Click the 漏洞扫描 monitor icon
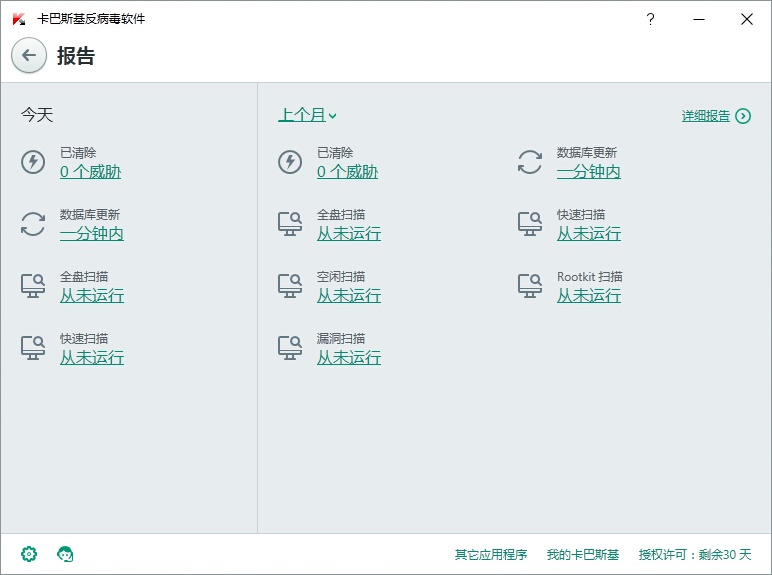 290,348
